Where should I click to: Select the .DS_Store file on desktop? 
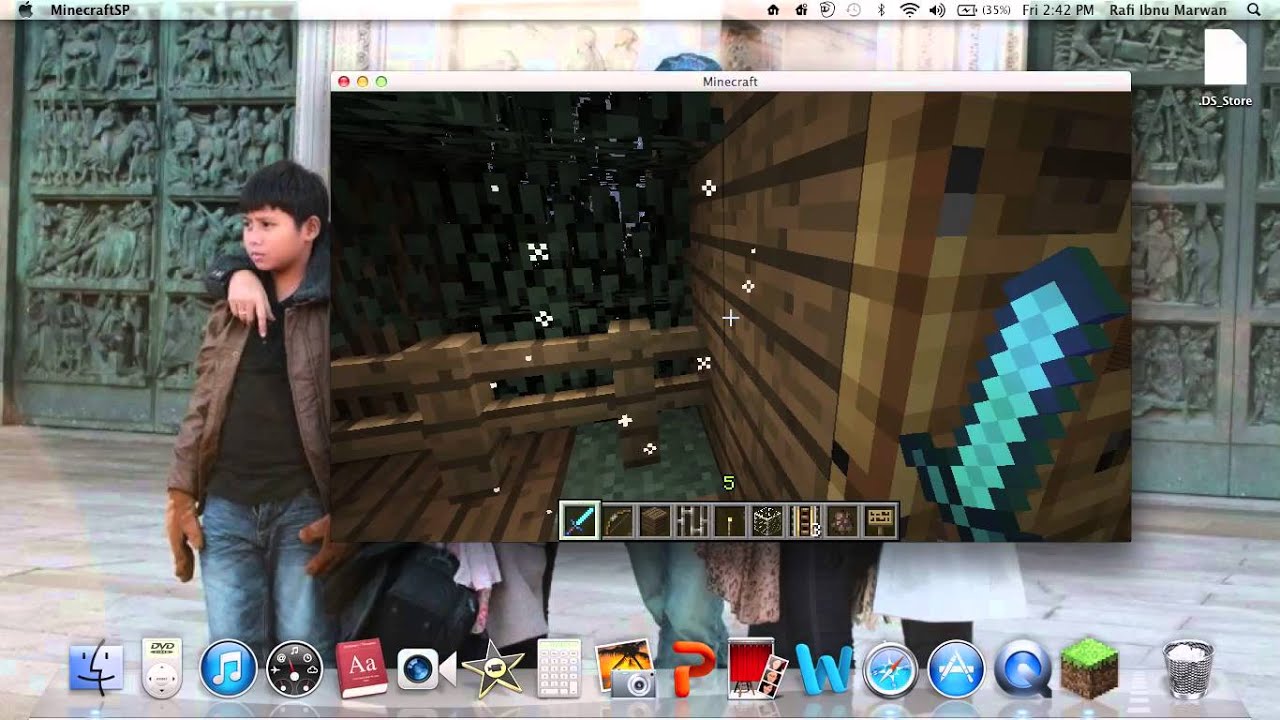(x=1225, y=68)
